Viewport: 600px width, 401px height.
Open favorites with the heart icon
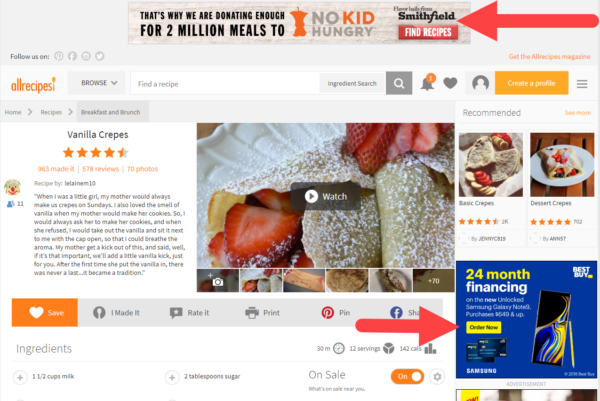[x=450, y=83]
